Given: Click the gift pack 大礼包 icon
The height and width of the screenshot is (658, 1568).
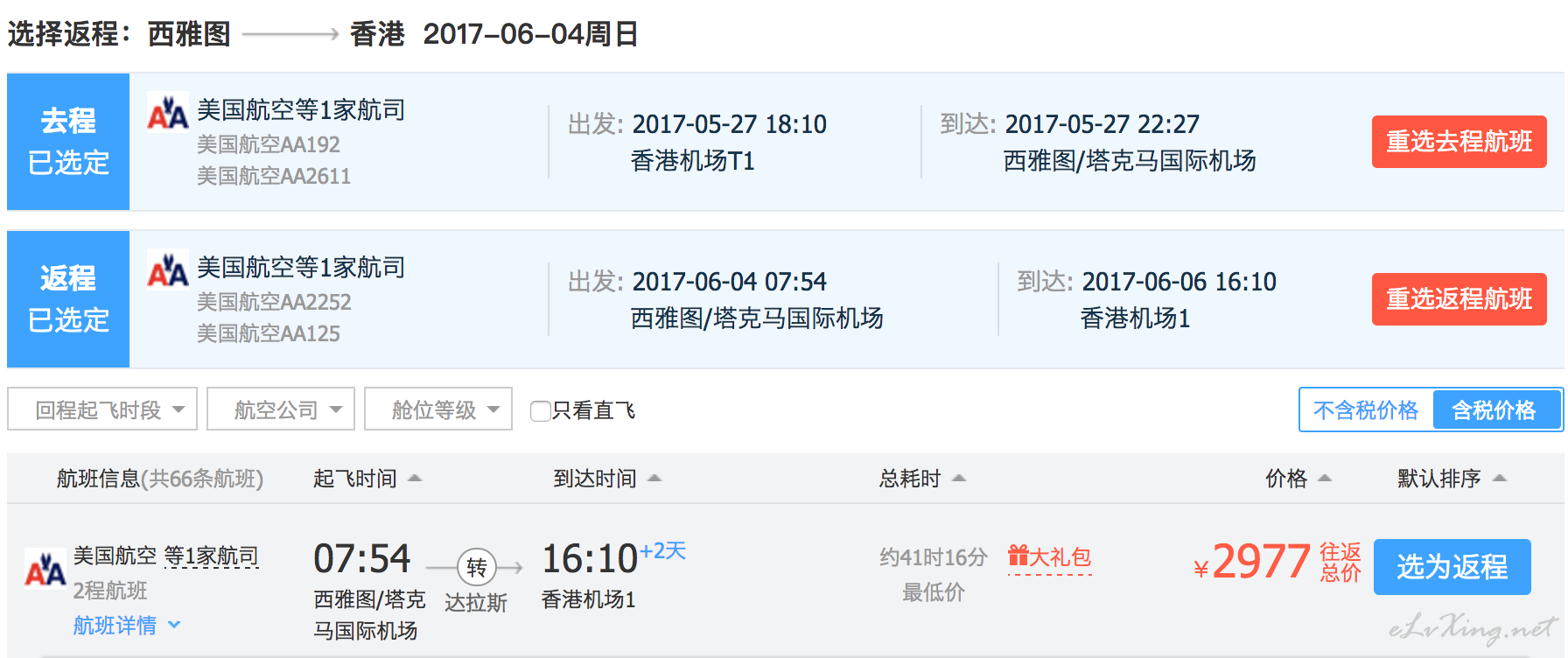Looking at the screenshot, I should [1018, 556].
